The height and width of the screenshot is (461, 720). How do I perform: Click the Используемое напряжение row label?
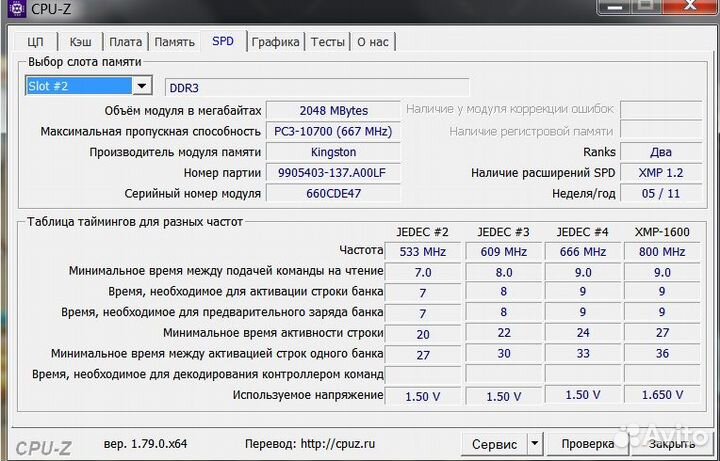tap(308, 395)
